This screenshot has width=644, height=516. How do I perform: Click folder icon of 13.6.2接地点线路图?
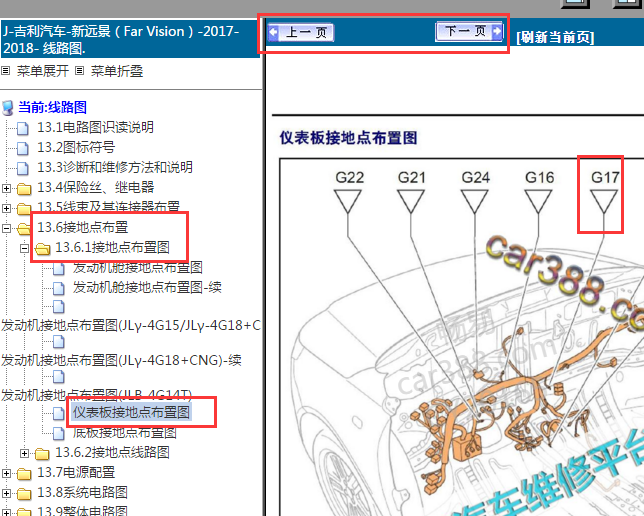click(x=42, y=454)
